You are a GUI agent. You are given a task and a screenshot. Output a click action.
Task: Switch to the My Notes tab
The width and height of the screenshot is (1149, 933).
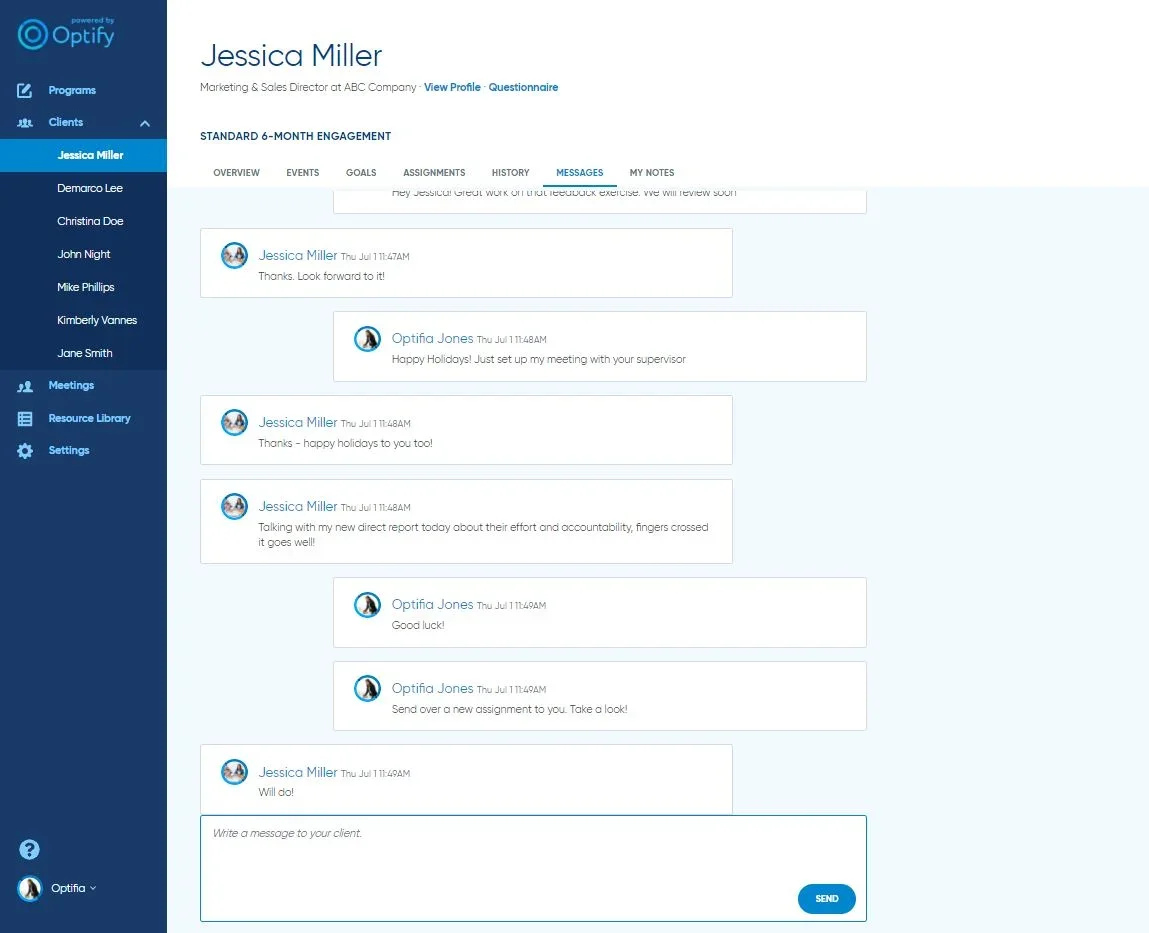tap(652, 173)
